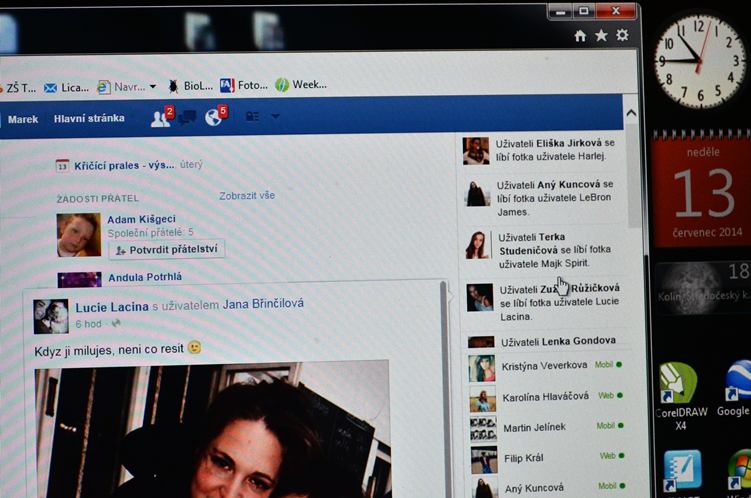Open the notebook-and-pen desktop shortcut
751x498 pixels.
[x=682, y=470]
